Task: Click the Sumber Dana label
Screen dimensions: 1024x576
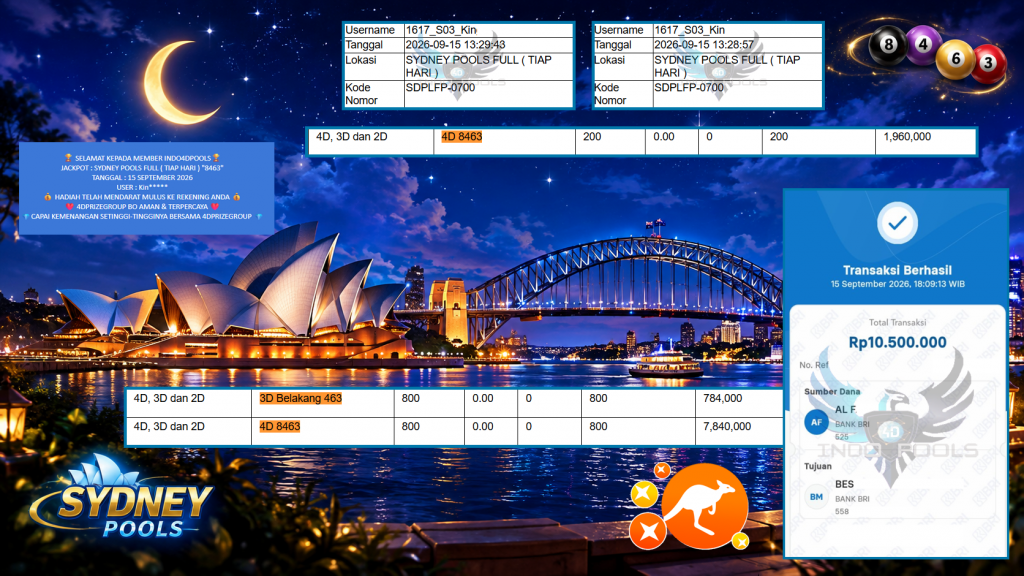Action: [832, 392]
